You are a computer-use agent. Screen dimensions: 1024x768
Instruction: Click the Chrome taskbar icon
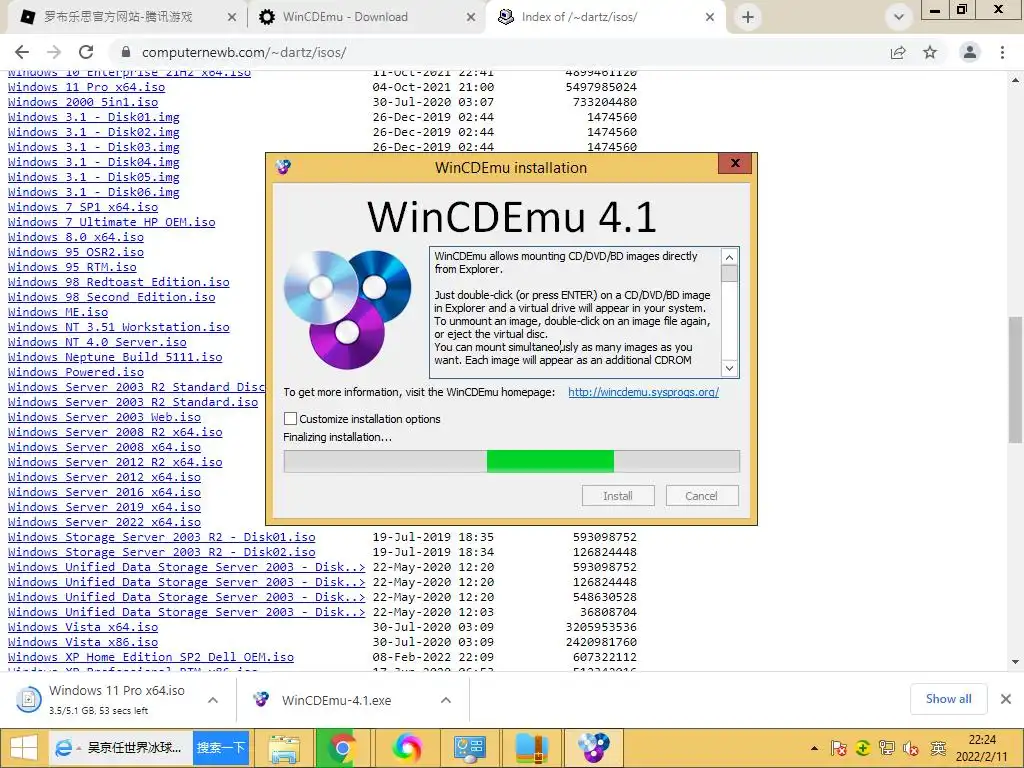click(x=342, y=748)
